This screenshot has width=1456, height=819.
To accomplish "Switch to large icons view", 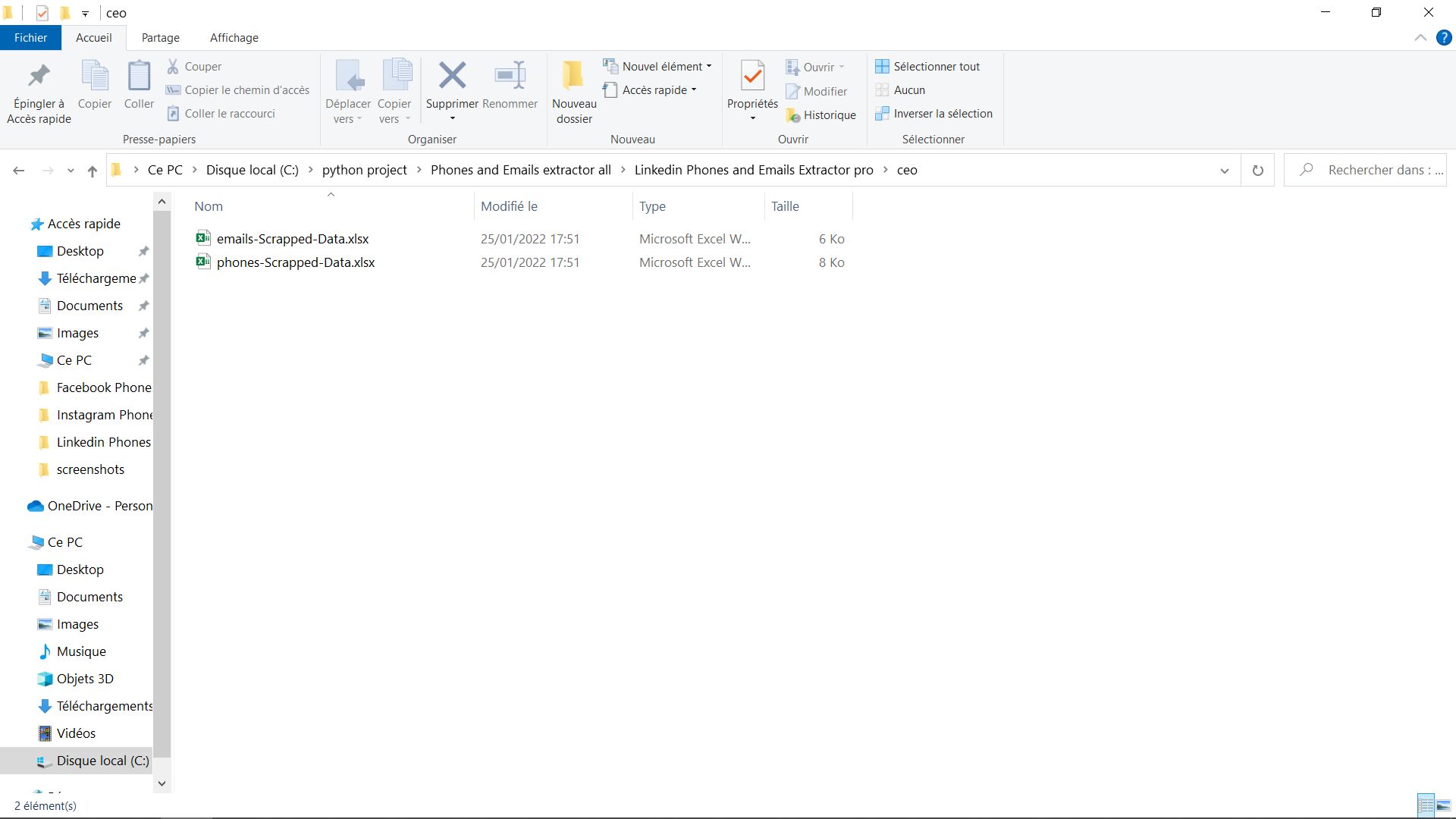I will click(1444, 805).
